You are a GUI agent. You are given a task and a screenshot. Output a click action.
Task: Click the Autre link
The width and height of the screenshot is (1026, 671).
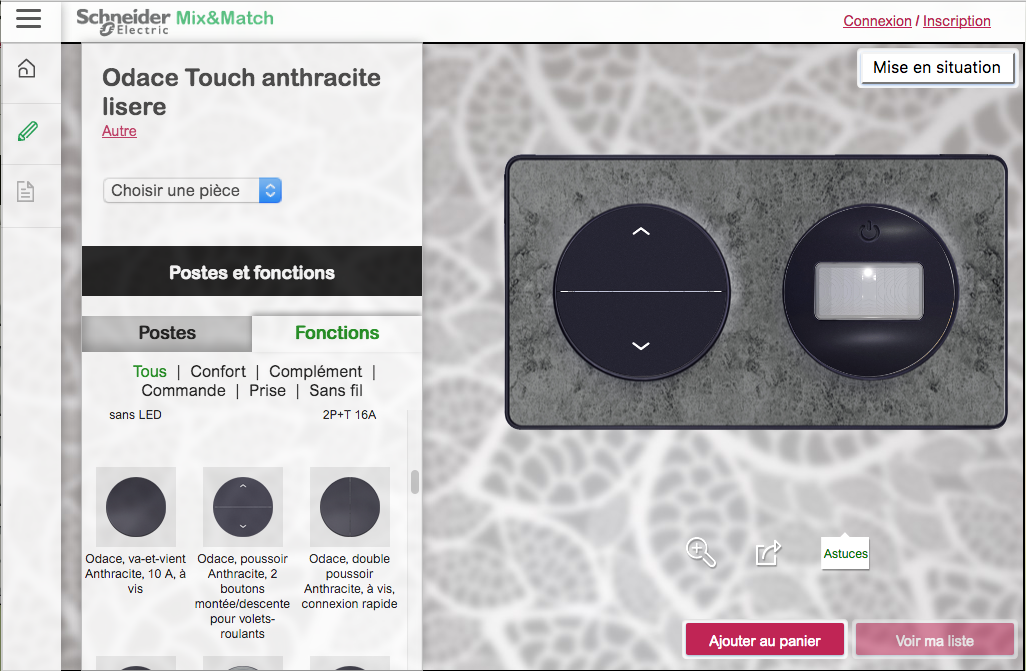pos(119,131)
